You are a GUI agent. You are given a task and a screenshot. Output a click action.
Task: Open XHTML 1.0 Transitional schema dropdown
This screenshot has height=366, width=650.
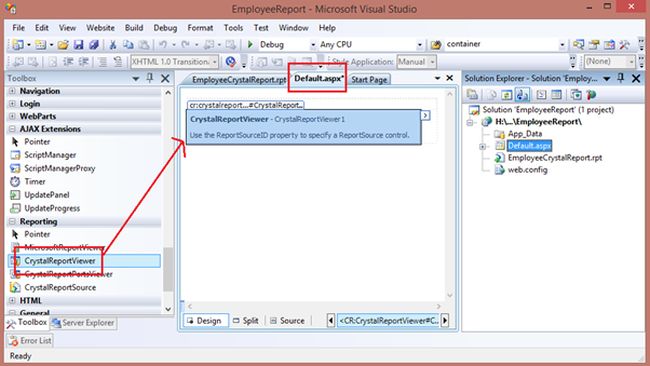coord(214,62)
